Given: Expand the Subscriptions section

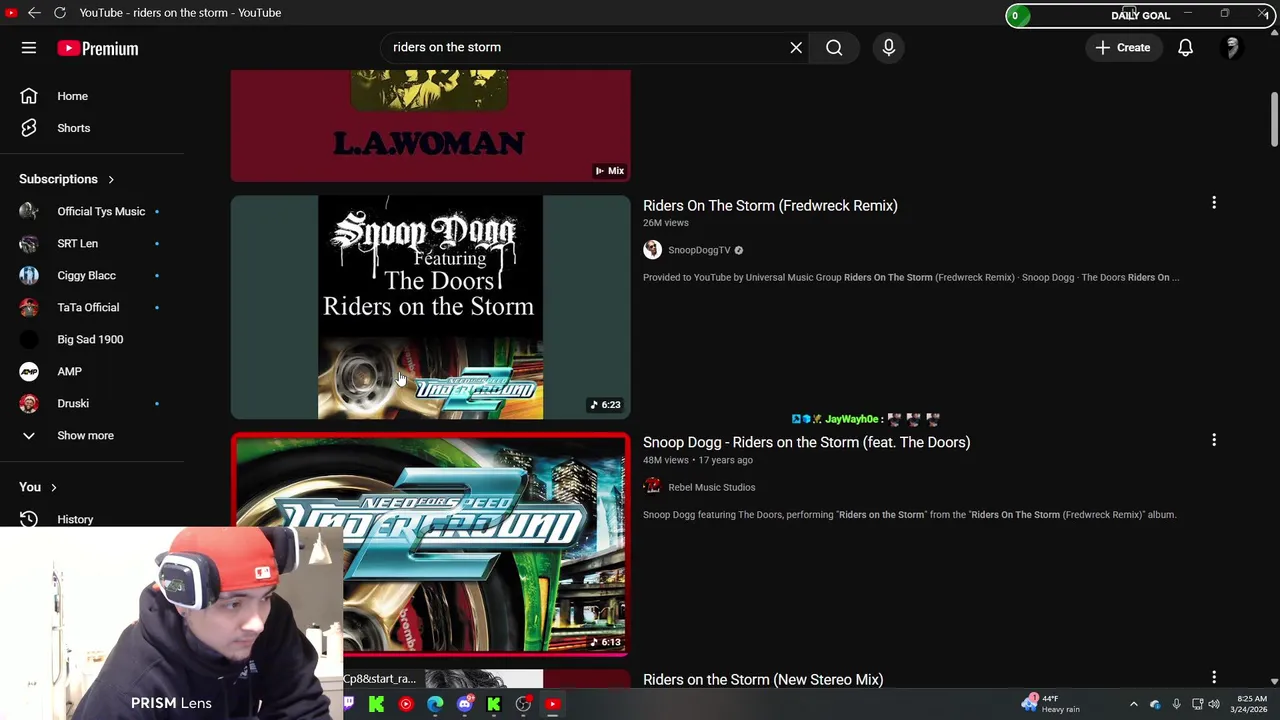Looking at the screenshot, I should 67,179.
